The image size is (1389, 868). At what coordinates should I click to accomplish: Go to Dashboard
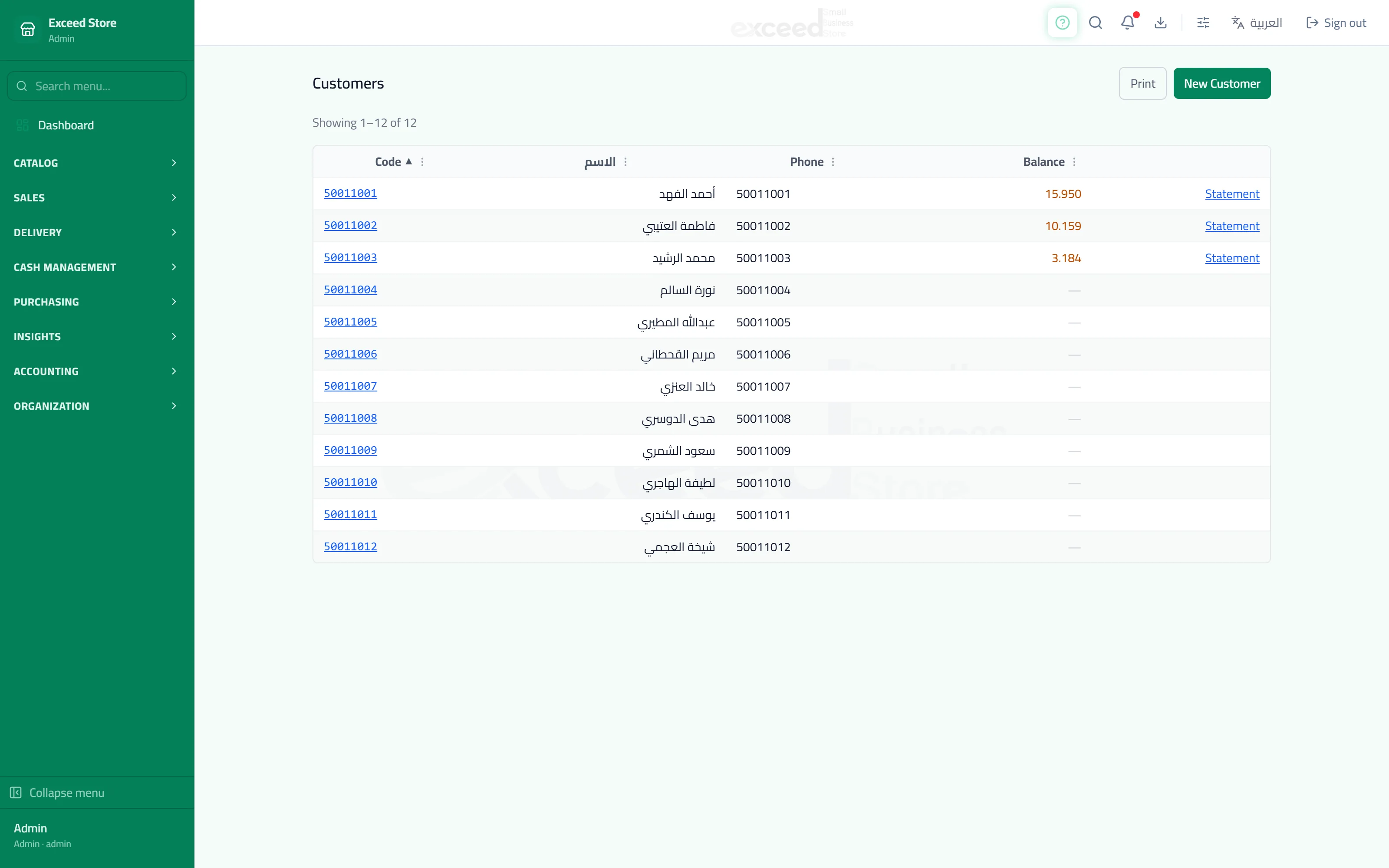pyautogui.click(x=96, y=125)
